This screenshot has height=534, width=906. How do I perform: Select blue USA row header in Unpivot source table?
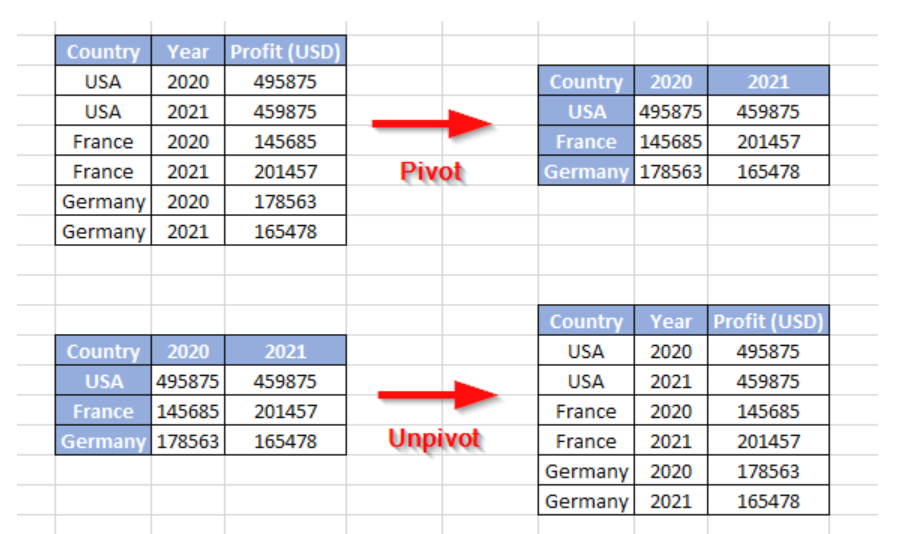pyautogui.click(x=103, y=381)
